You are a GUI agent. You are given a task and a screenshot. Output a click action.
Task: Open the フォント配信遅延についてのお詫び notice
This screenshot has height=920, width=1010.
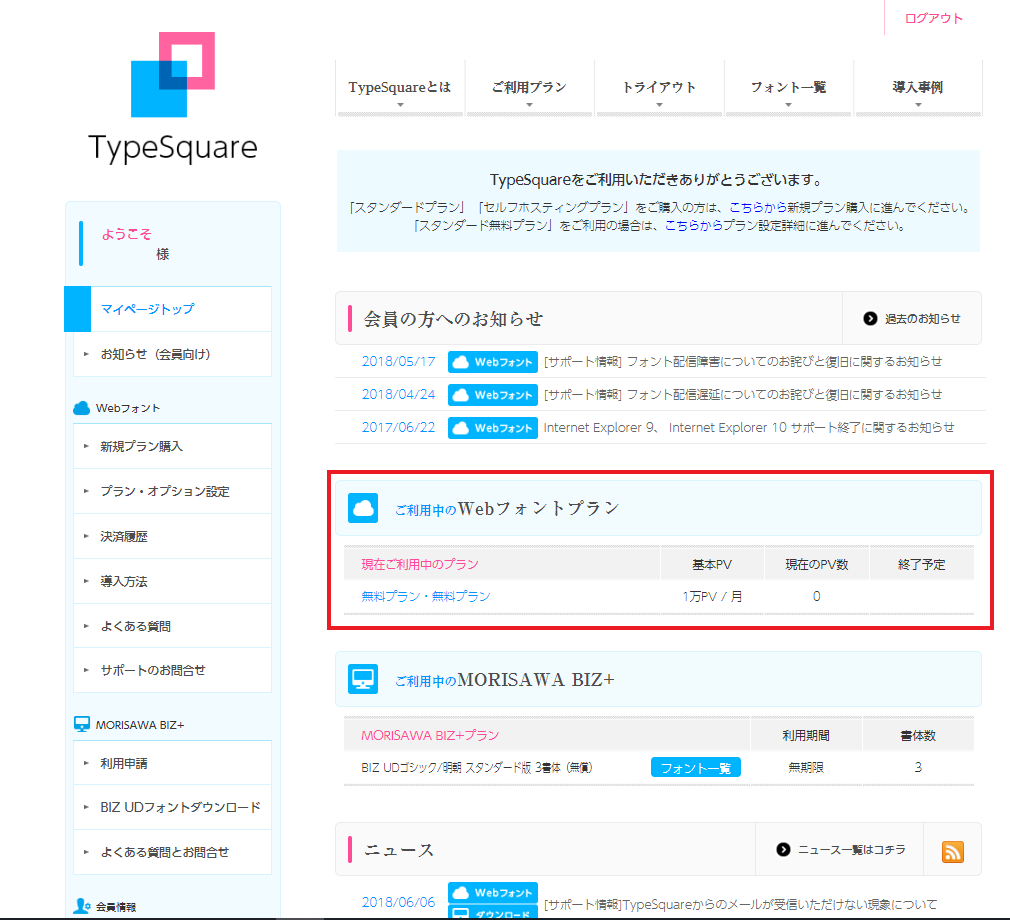[x=743, y=394]
